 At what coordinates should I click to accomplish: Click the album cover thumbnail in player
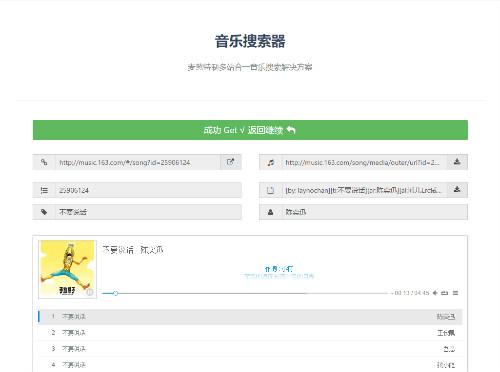point(67,269)
